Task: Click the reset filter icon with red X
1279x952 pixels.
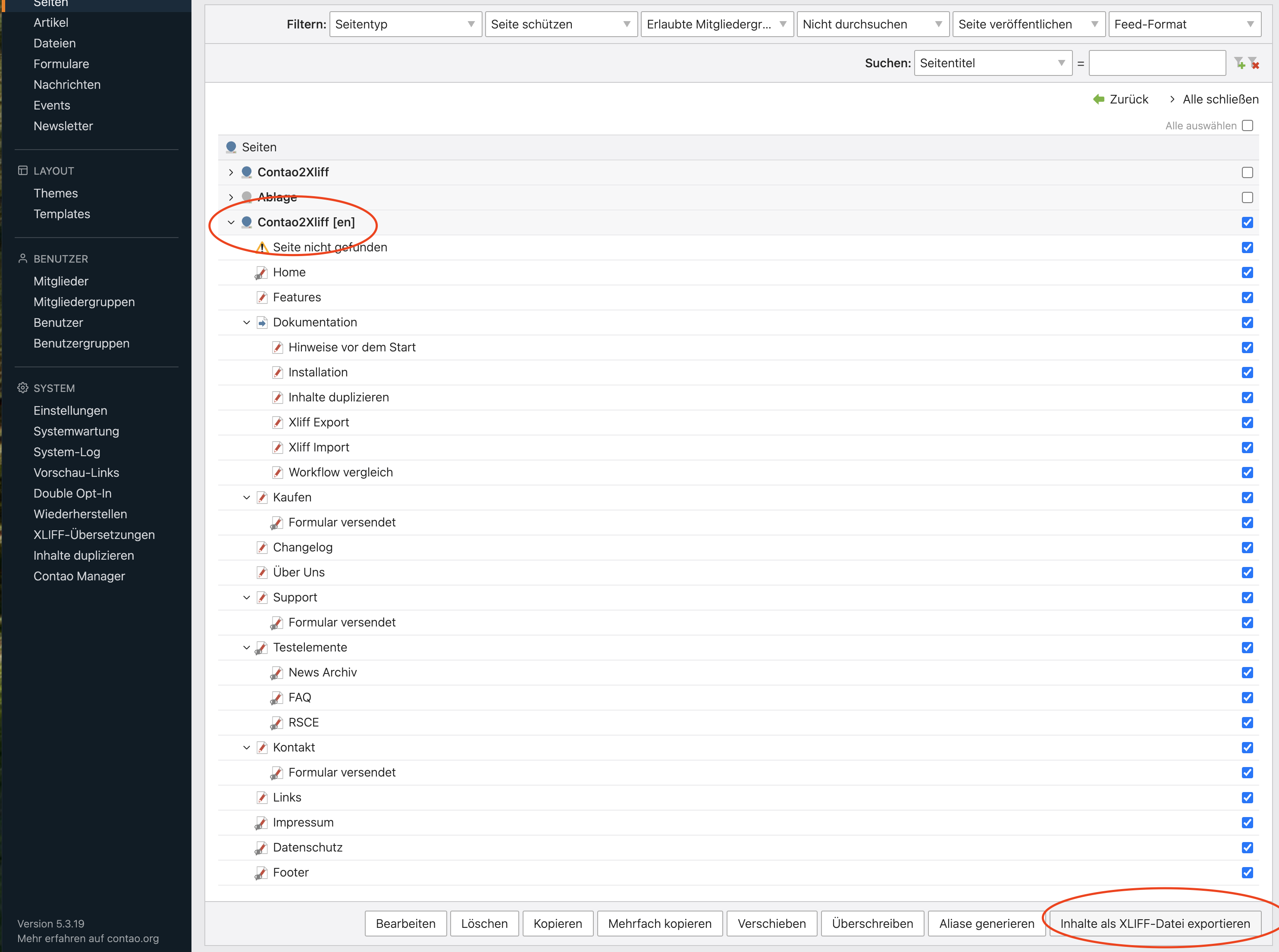Action: coord(1254,63)
